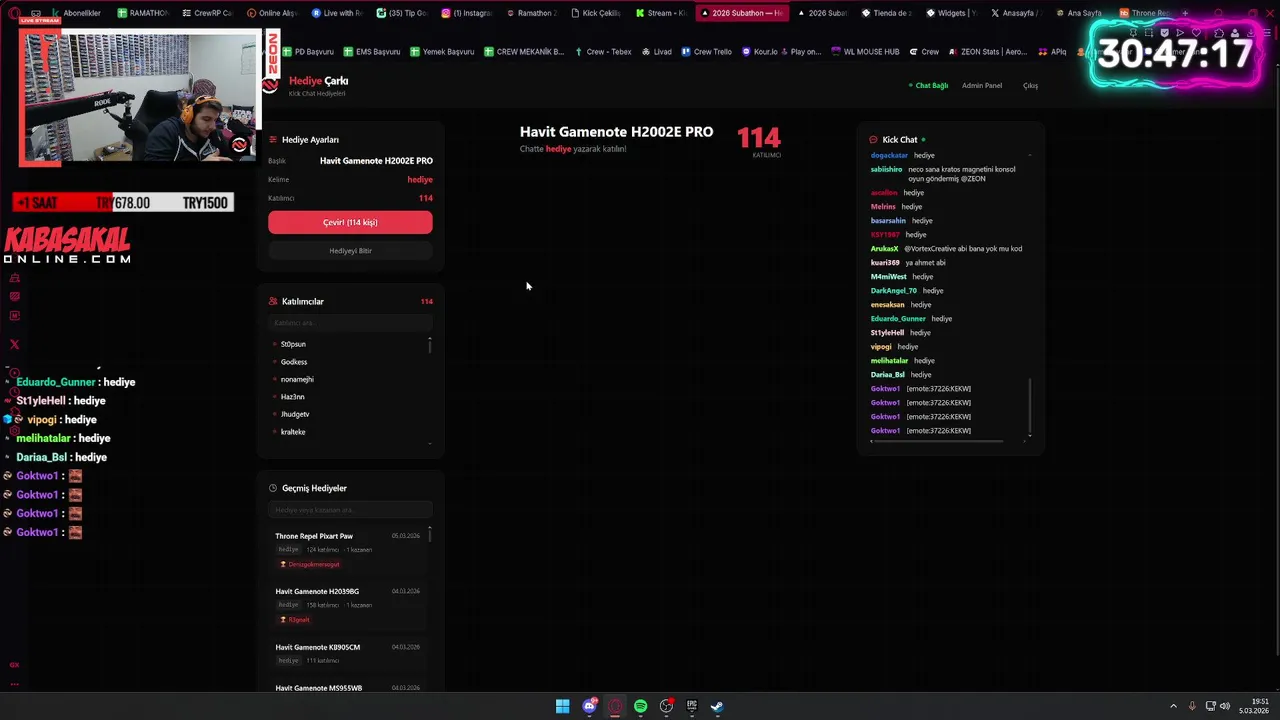This screenshot has width=1280, height=720.
Task: Click the X (Twitter) icon in stream overlay
Action: pyautogui.click(x=14, y=345)
